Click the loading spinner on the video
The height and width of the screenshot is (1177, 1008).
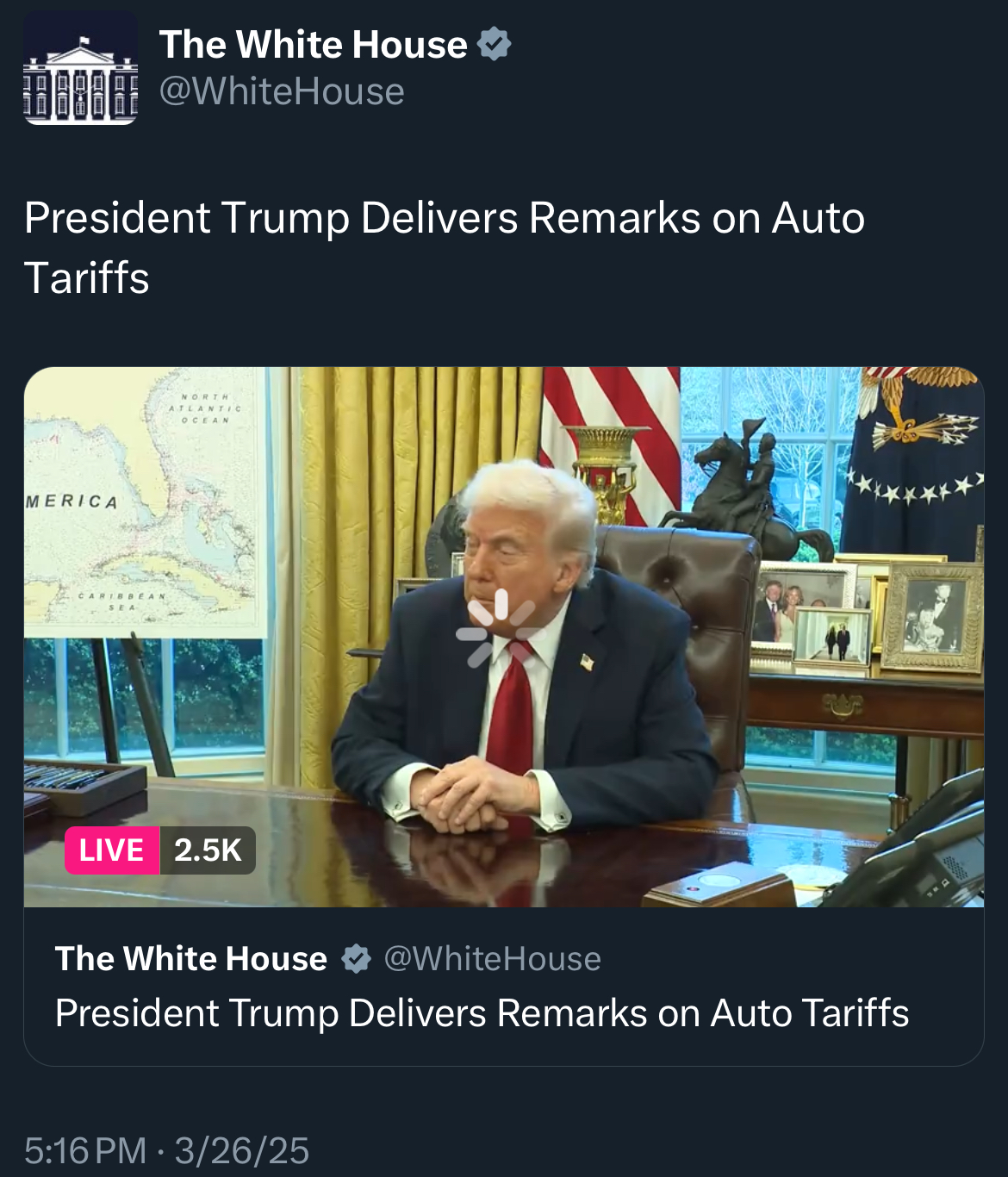click(501, 627)
